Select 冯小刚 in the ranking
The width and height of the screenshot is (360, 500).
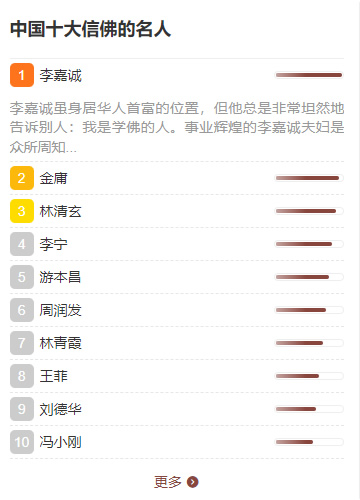pyautogui.click(x=60, y=442)
